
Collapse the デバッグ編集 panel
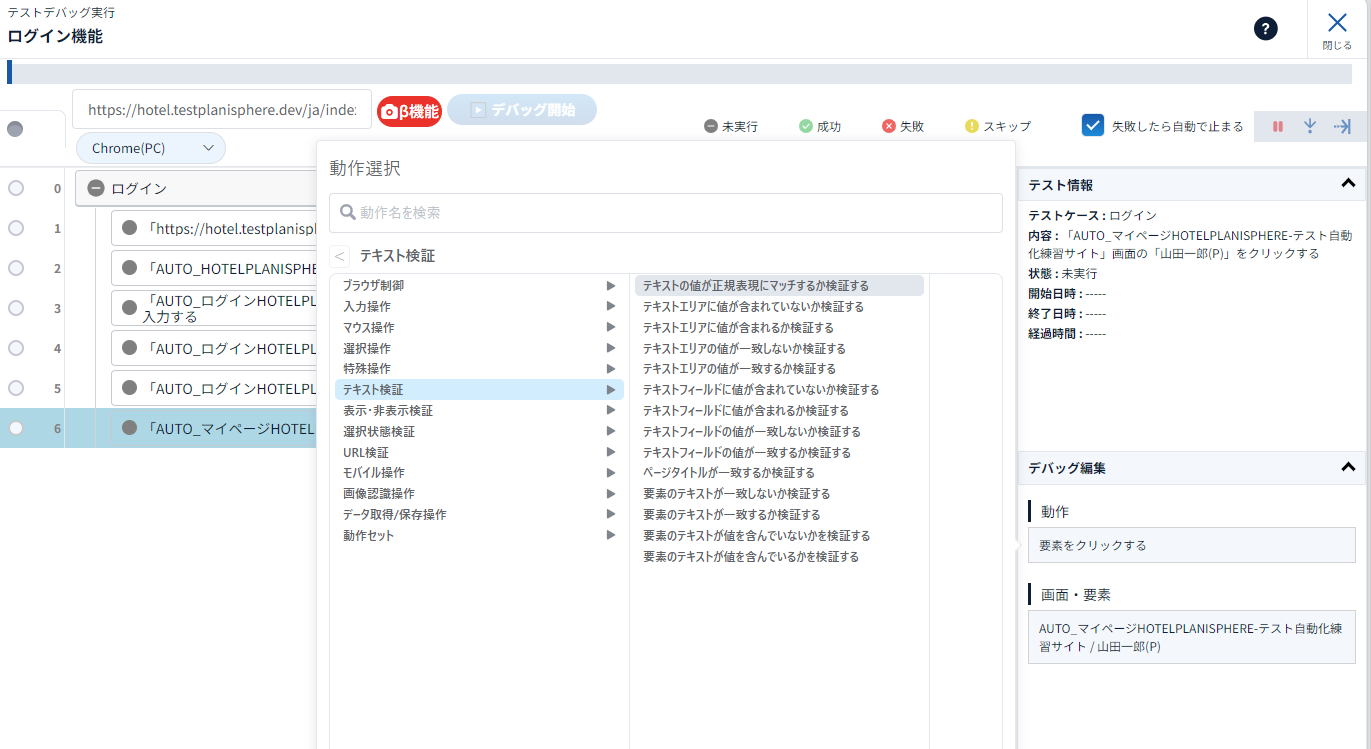pos(1348,467)
